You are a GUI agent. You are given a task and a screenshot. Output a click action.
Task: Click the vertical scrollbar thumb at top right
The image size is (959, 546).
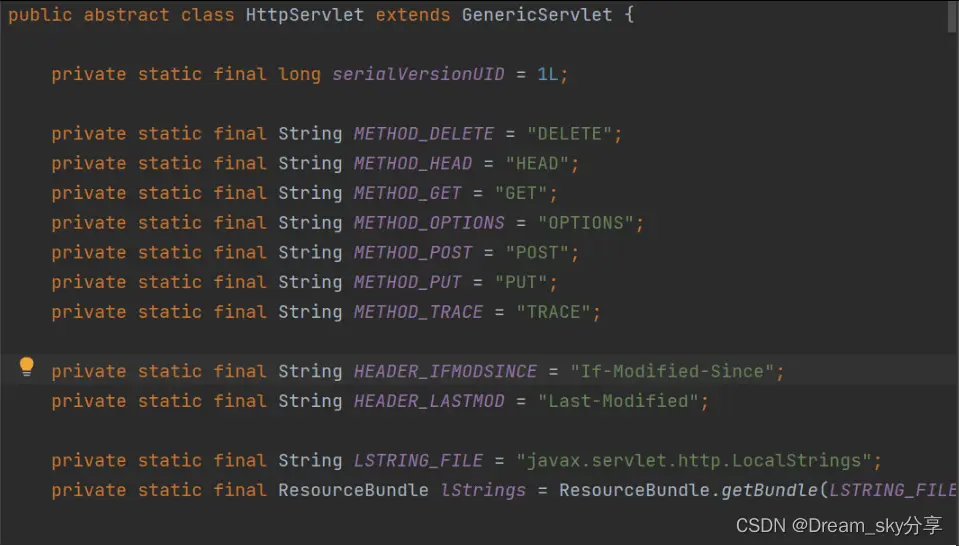click(x=952, y=16)
